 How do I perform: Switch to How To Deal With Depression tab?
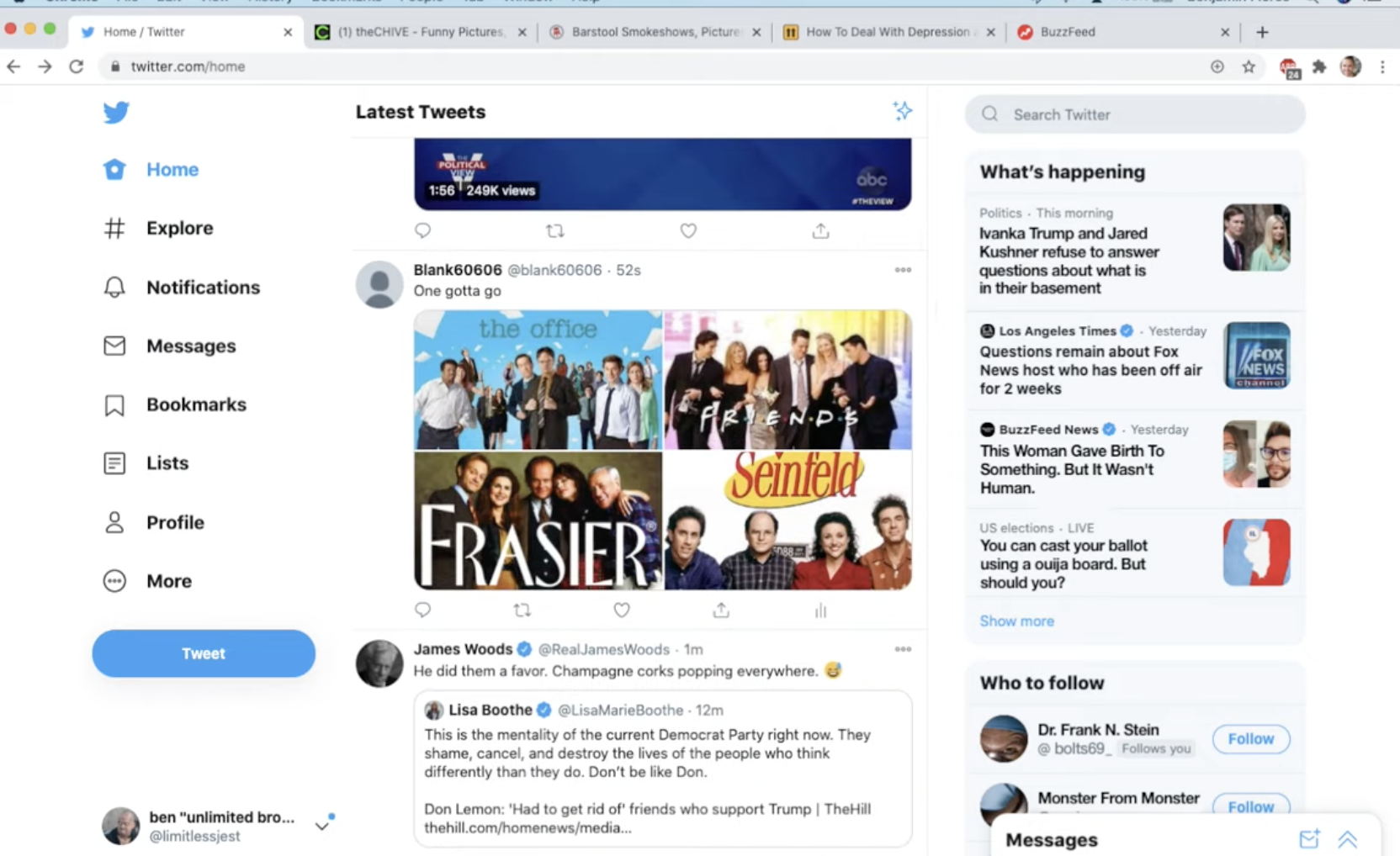[890, 32]
